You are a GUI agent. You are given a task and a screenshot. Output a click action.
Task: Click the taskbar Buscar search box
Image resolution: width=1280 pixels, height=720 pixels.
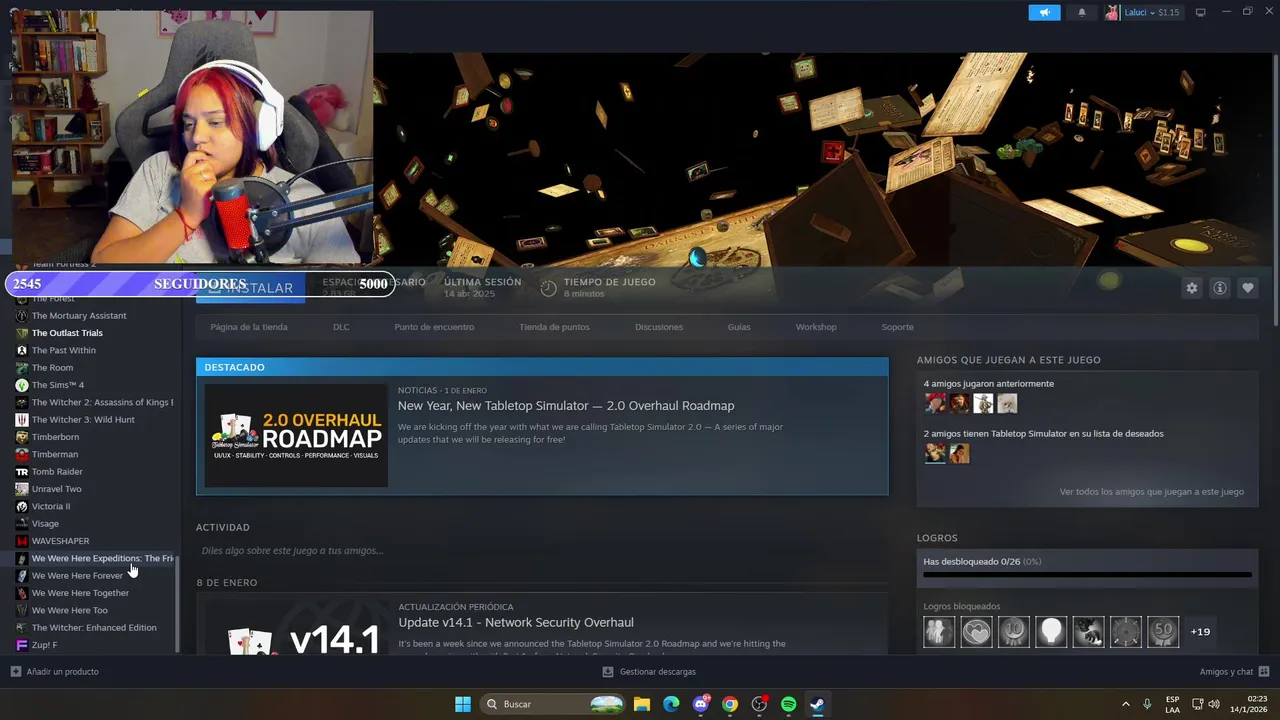click(554, 704)
